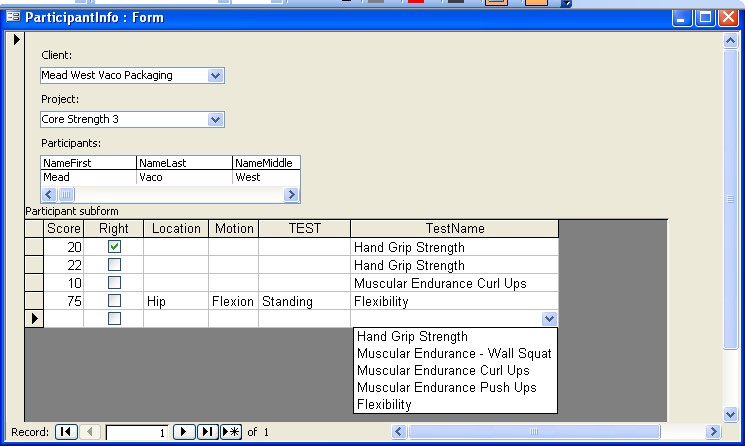Uncheck Right box for score 20 row

[x=114, y=247]
